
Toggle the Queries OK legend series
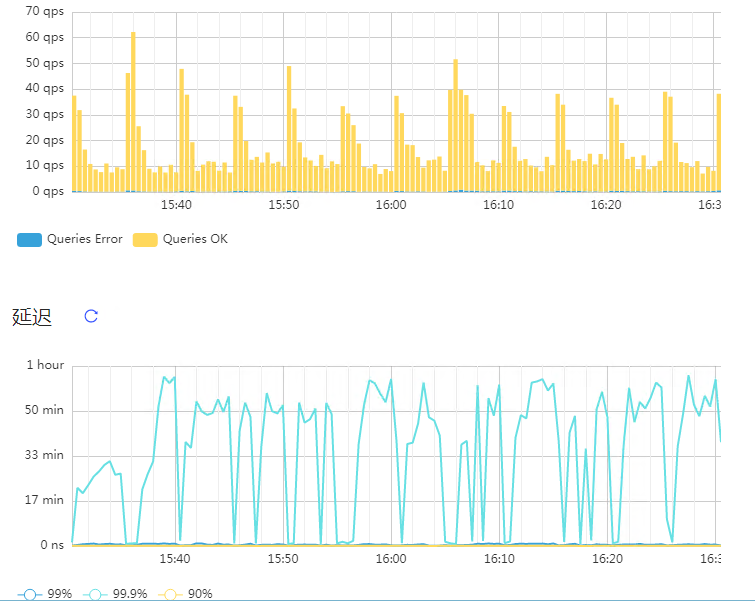[x=181, y=239]
